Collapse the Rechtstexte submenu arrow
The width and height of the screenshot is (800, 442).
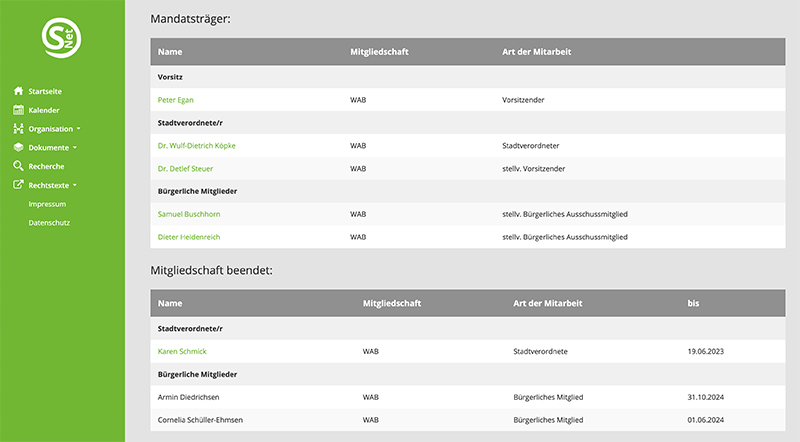75,185
